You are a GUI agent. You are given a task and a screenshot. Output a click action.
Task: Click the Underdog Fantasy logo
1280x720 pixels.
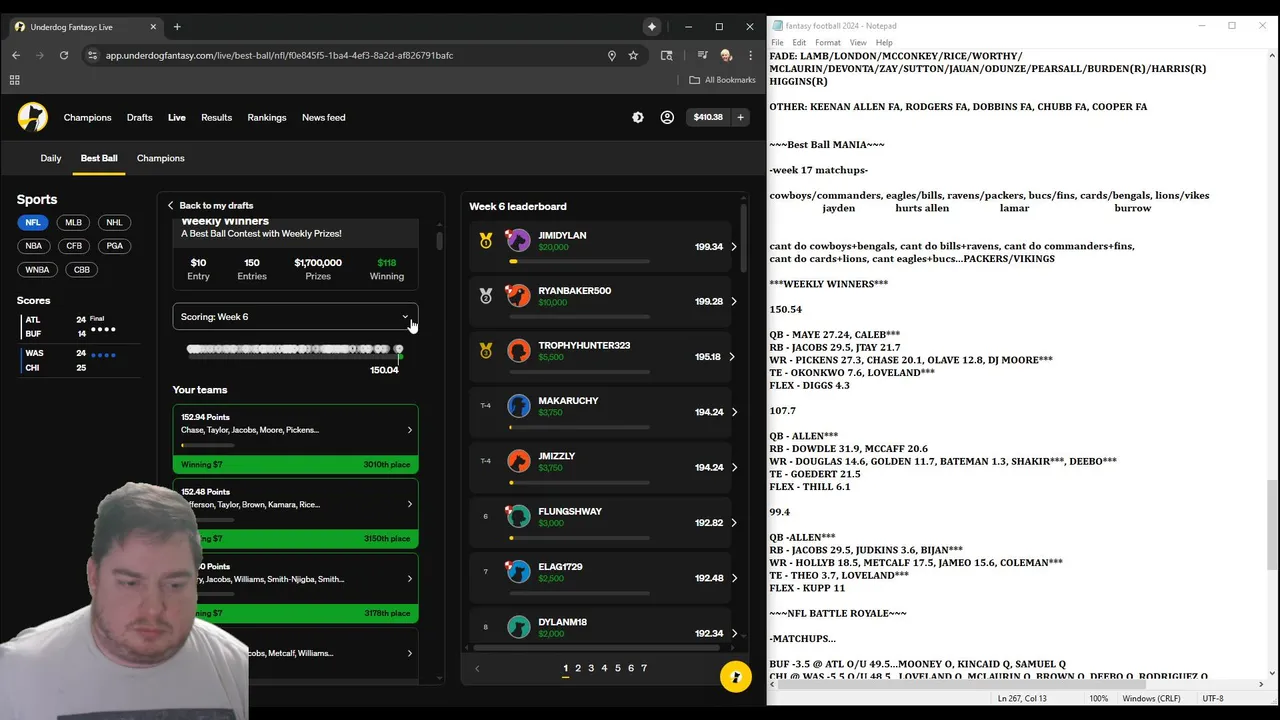33,117
